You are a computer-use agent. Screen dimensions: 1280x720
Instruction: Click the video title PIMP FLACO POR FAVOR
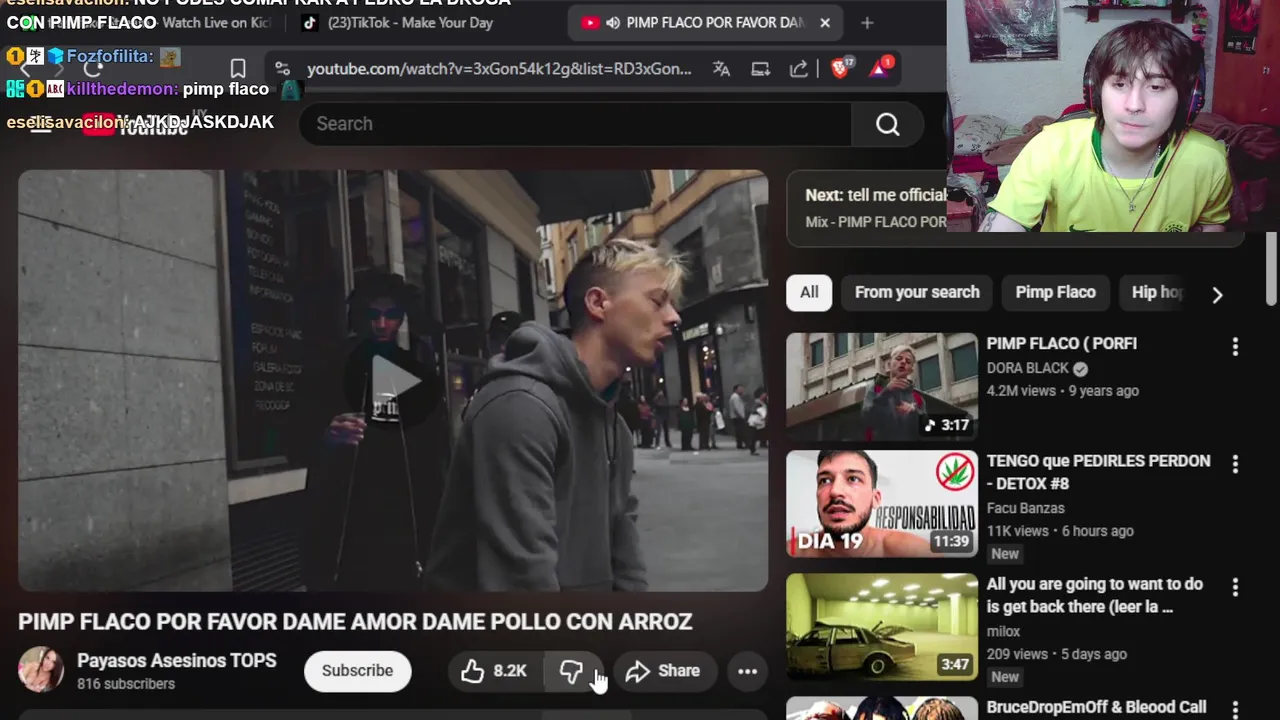click(355, 621)
